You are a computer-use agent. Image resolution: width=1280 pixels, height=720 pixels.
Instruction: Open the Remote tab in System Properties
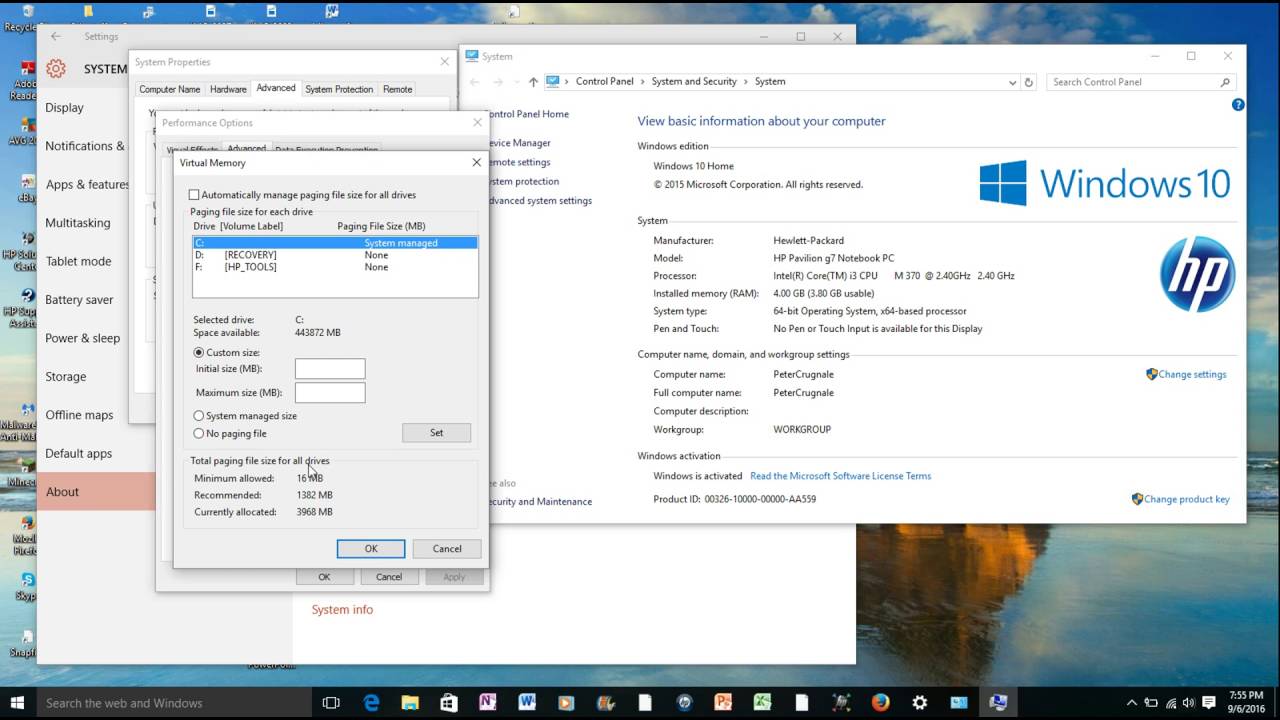(397, 89)
